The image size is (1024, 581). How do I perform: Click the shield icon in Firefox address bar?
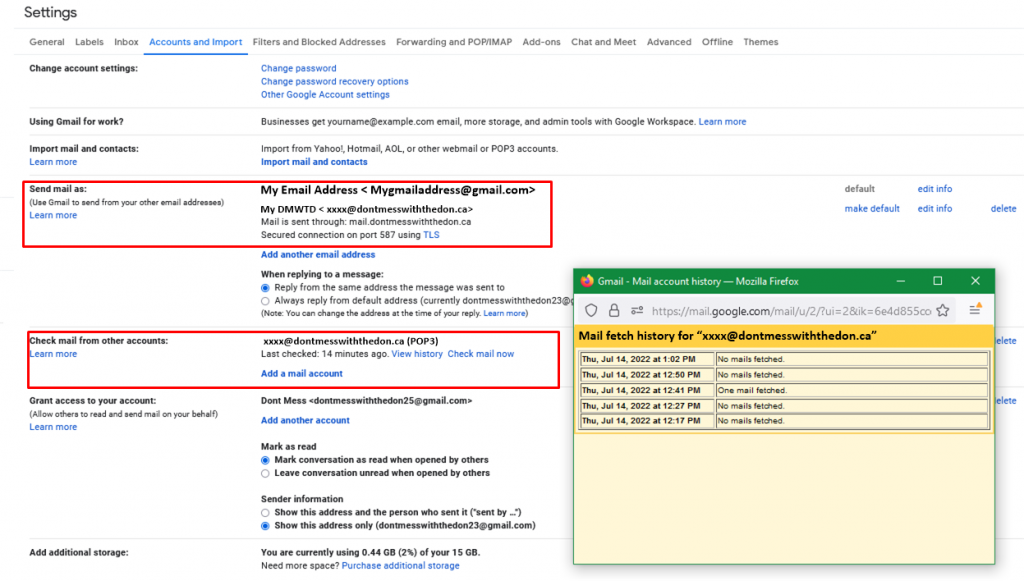(591, 311)
